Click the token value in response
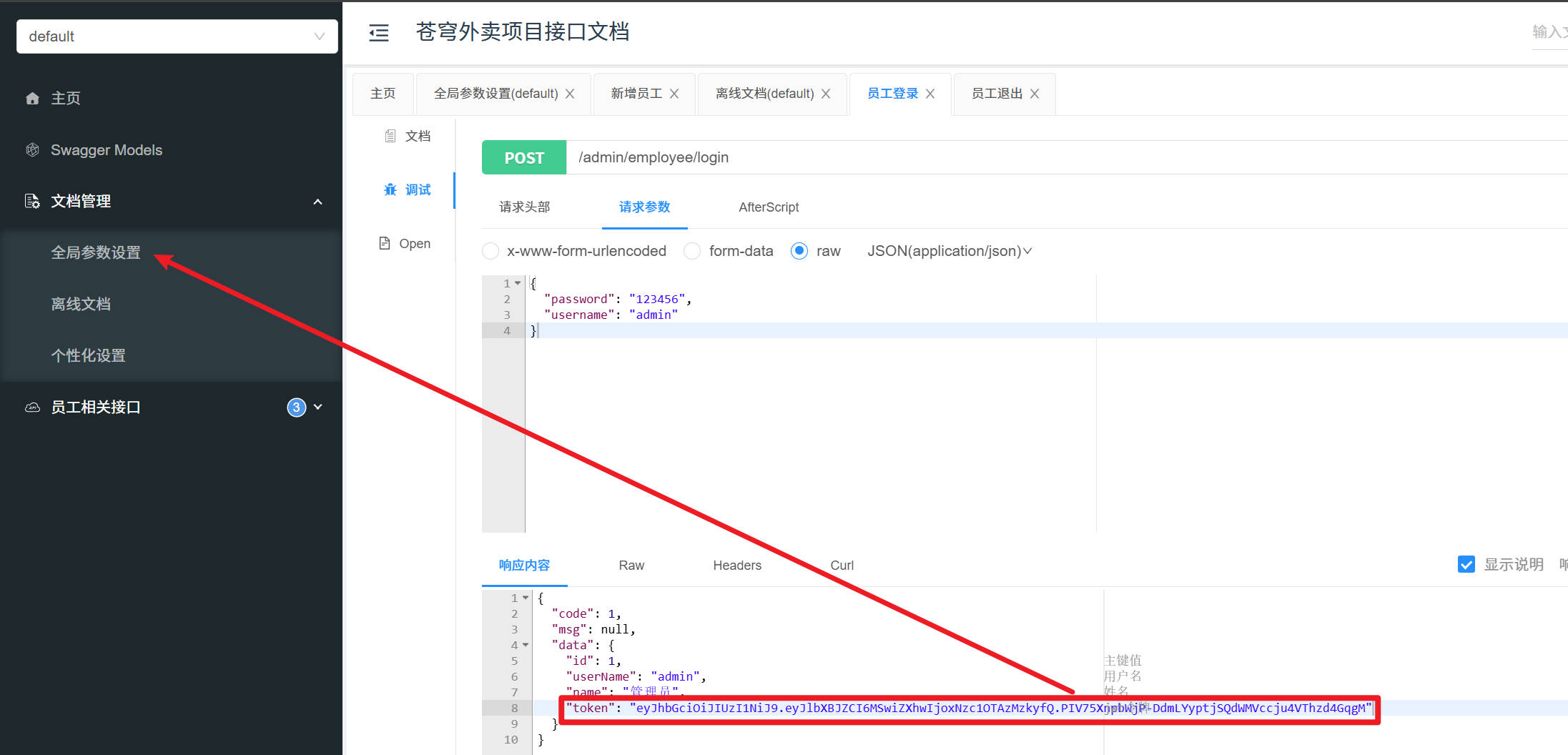The image size is (1568, 755). click(x=1000, y=708)
